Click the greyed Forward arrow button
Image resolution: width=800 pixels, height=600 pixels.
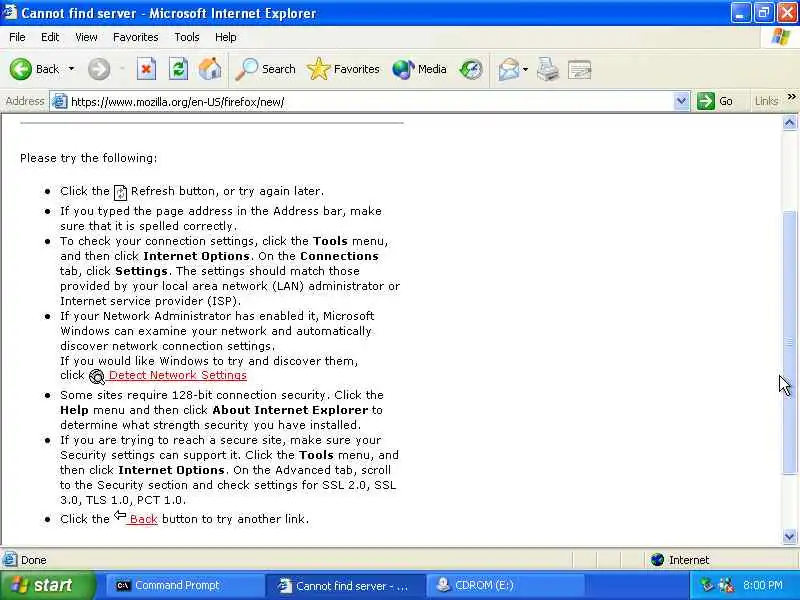pos(98,69)
